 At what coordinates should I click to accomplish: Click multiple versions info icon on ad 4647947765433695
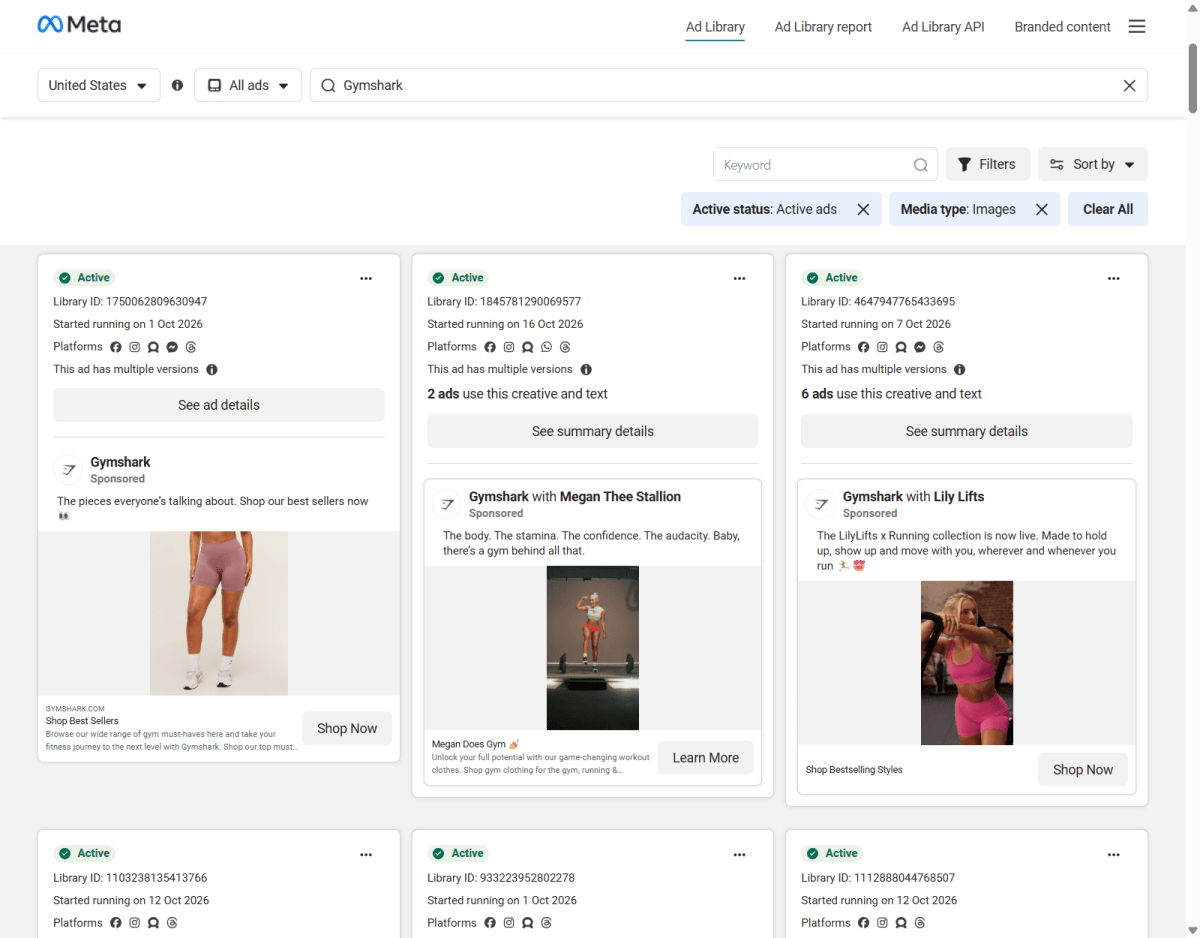pos(960,369)
